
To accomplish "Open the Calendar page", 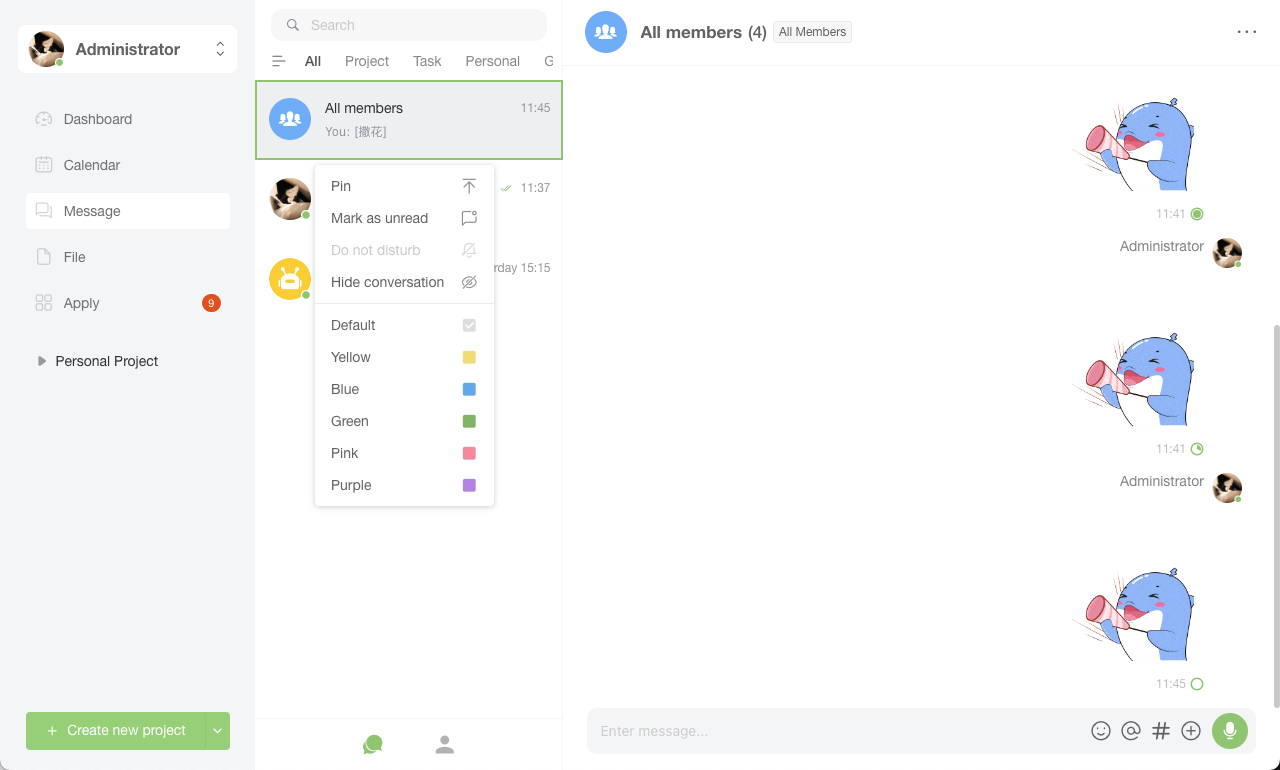I will [x=128, y=165].
